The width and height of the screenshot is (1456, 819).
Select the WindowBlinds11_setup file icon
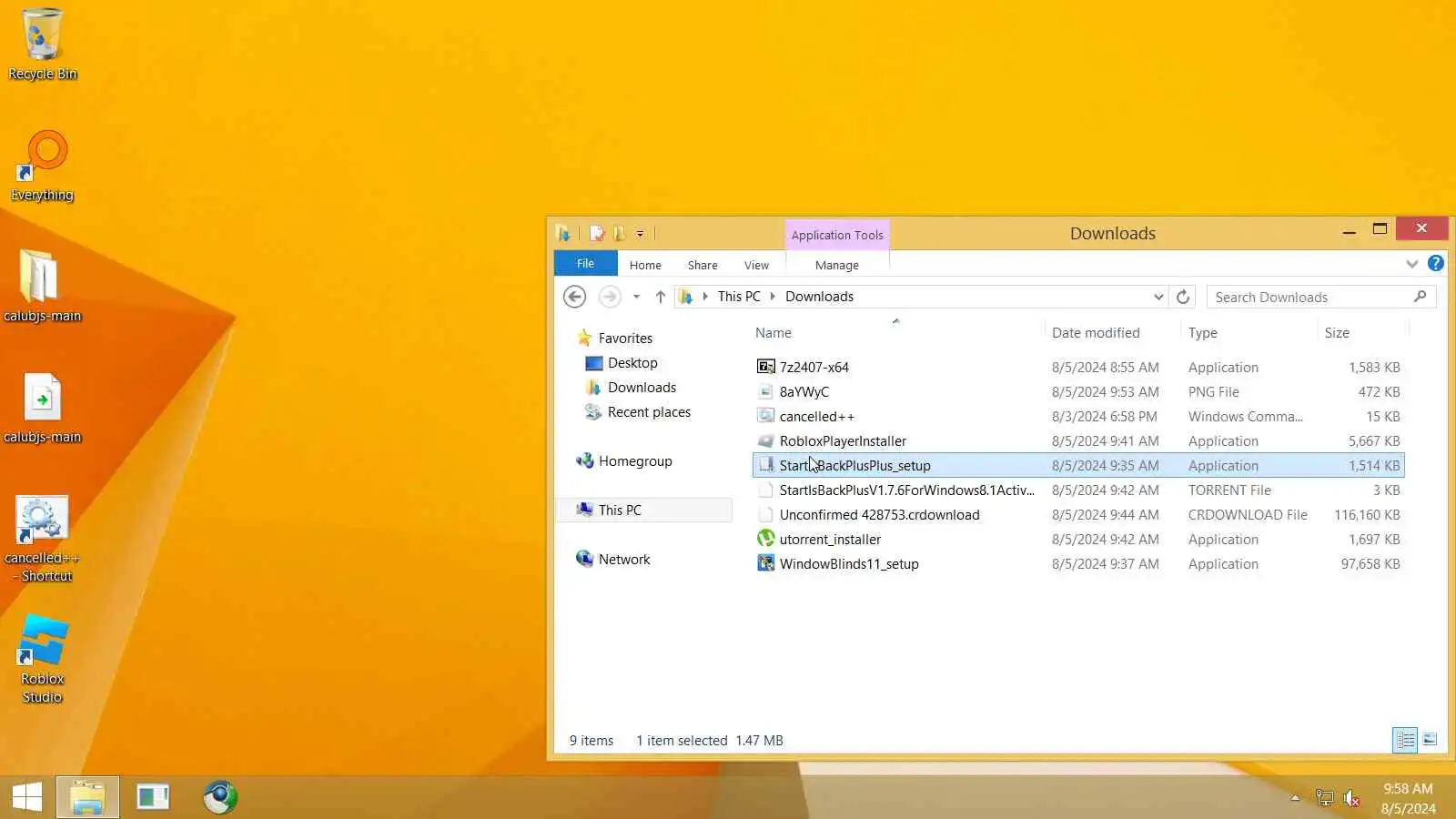pos(765,563)
